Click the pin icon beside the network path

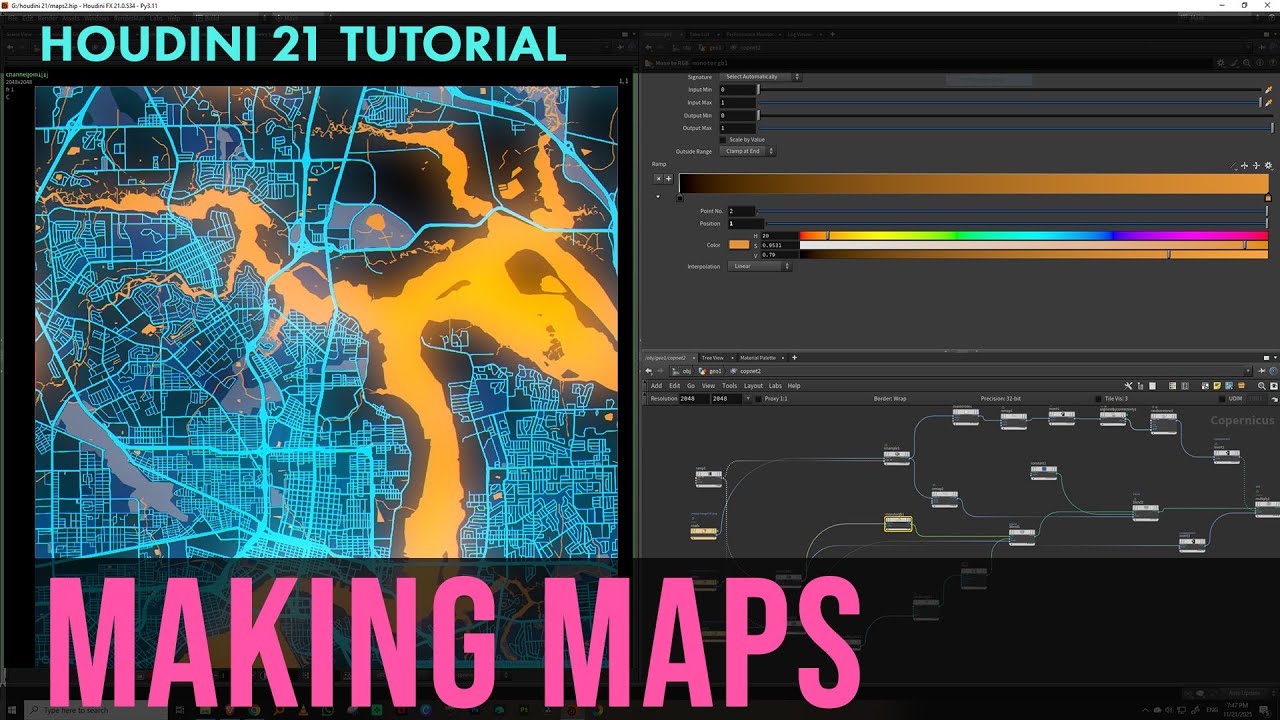point(1261,371)
